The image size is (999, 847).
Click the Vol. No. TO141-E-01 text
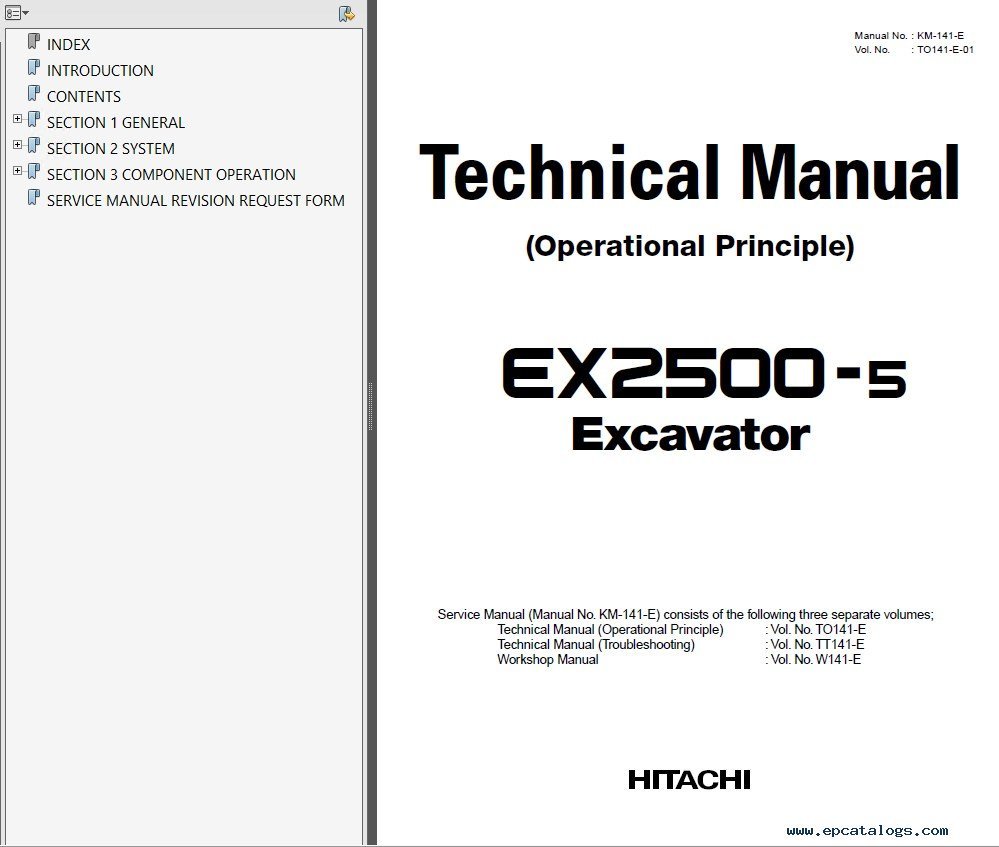click(914, 50)
